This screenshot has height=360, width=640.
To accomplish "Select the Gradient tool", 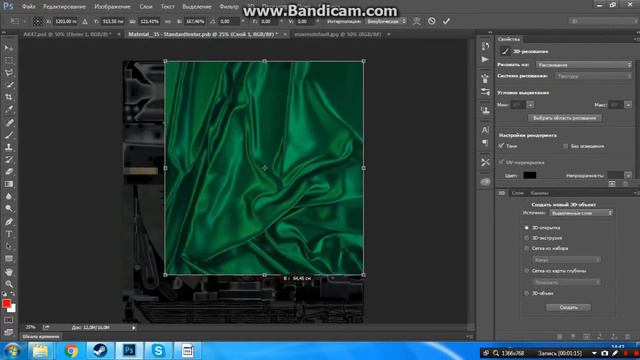I will pyautogui.click(x=9, y=184).
